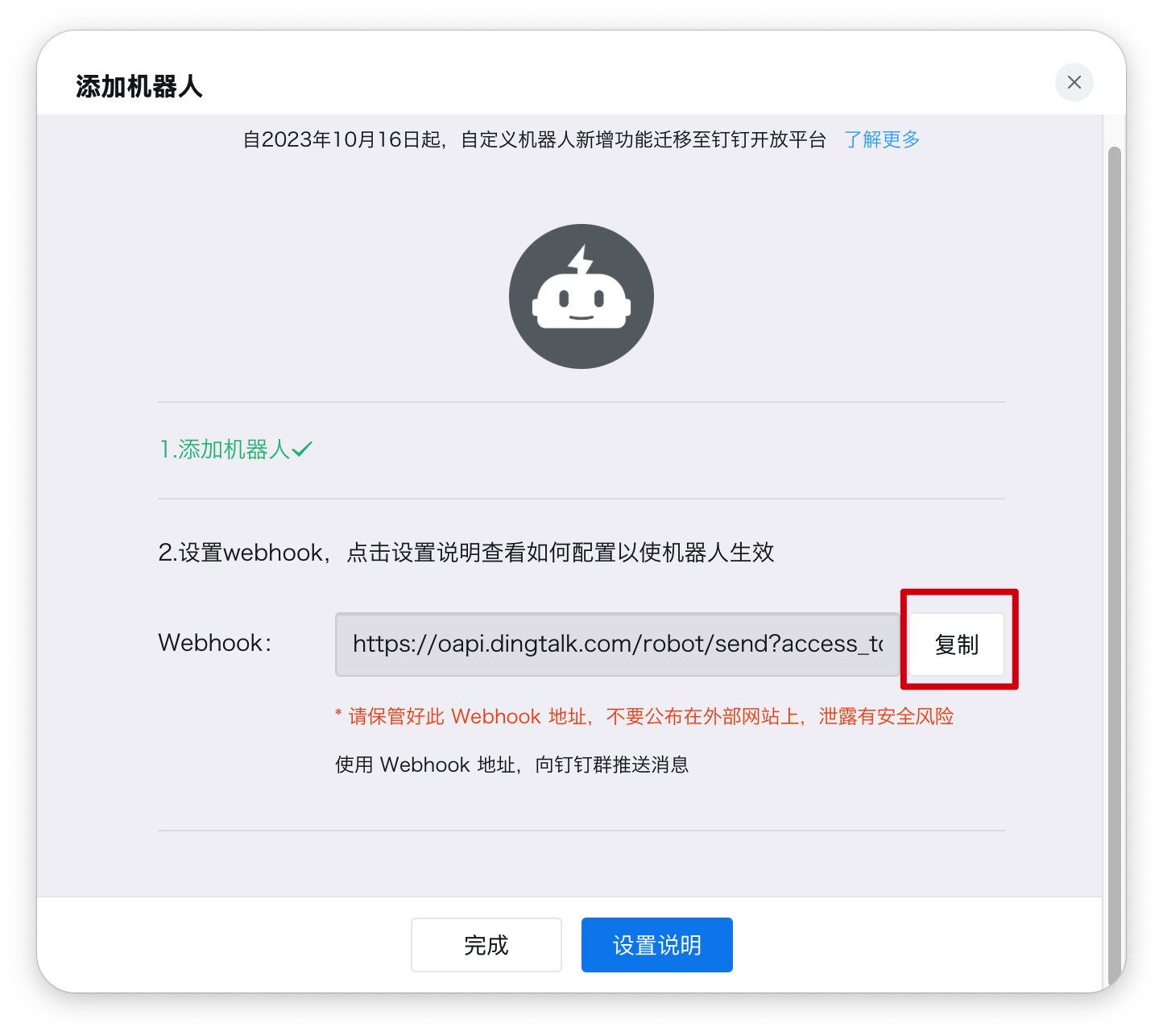Image resolution: width=1163 pixels, height=1036 pixels.
Task: Open 设置说明 blue button
Action: (x=657, y=945)
